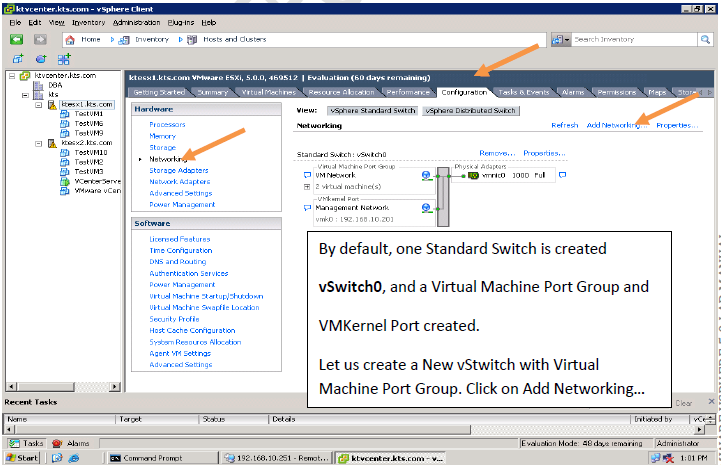Click the vmnic0 physical adapter icon
Viewport: 721px width, 465px height.
(473, 175)
